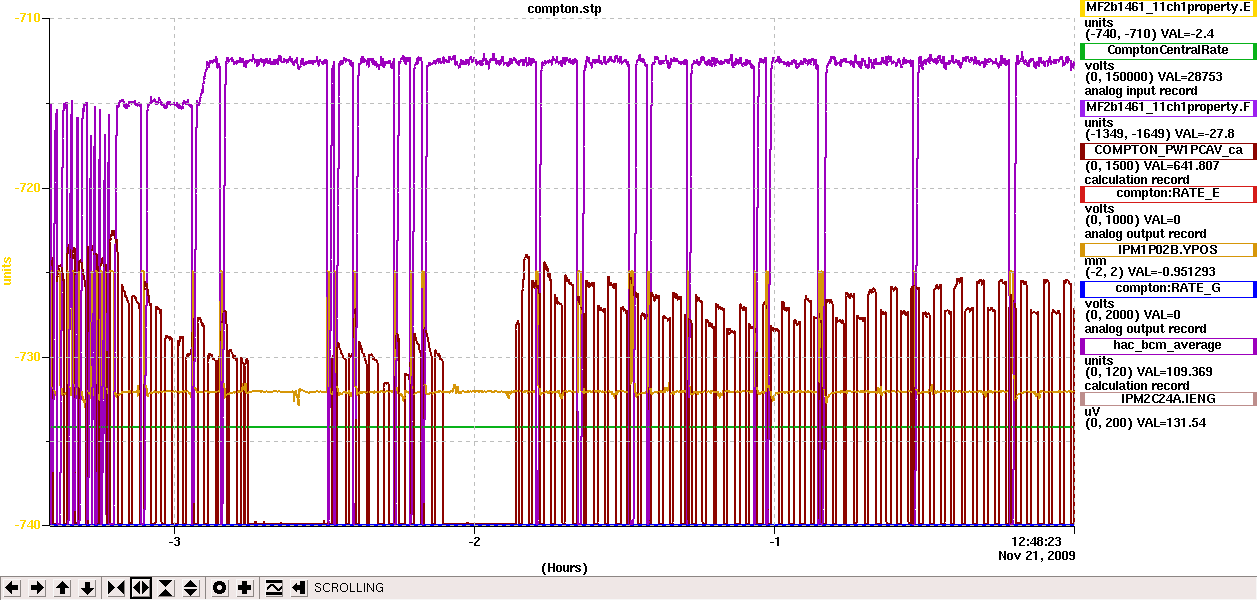Click the 'uV' units label under IPM2C24A.IENG
Image resolution: width=1257 pixels, height=600 pixels.
coord(1092,410)
